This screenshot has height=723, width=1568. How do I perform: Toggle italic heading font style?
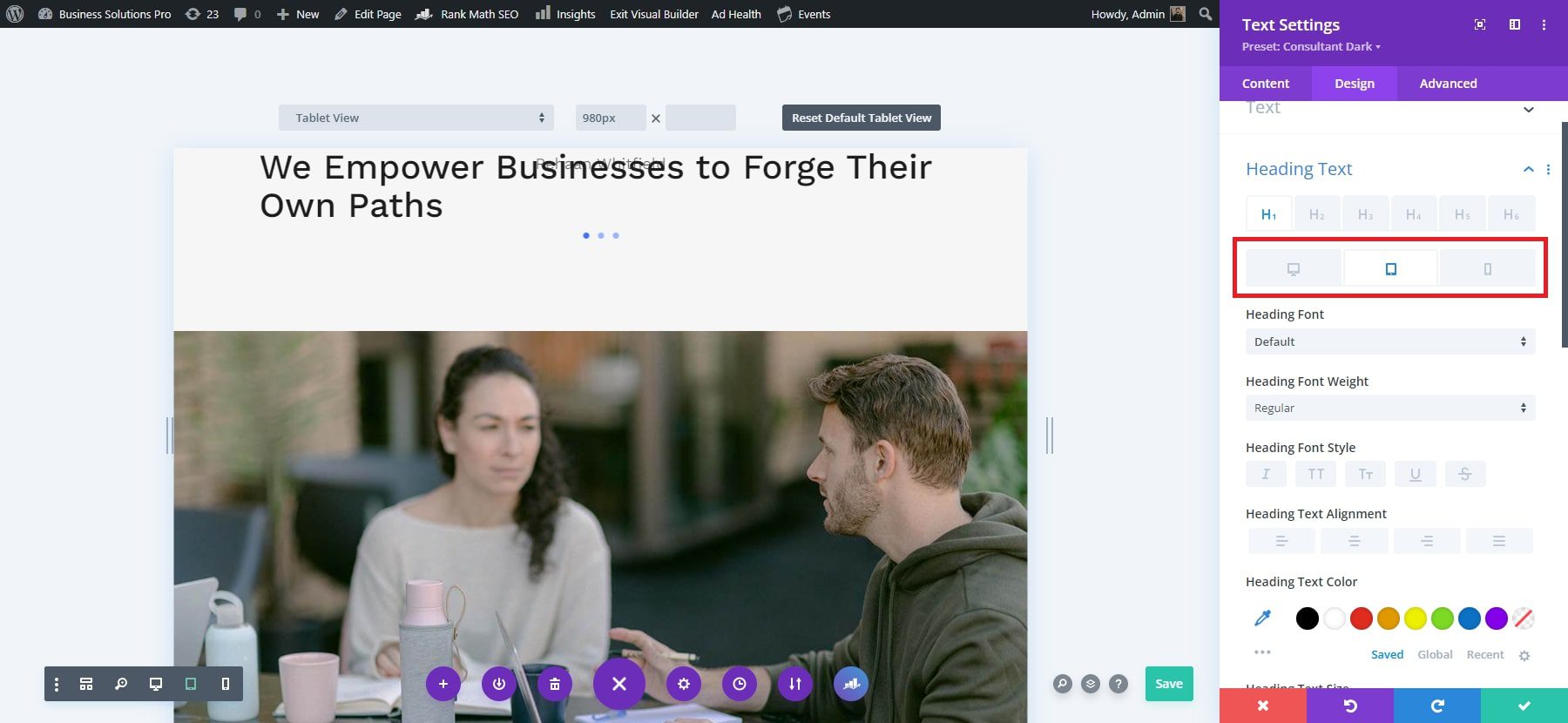coord(1266,474)
